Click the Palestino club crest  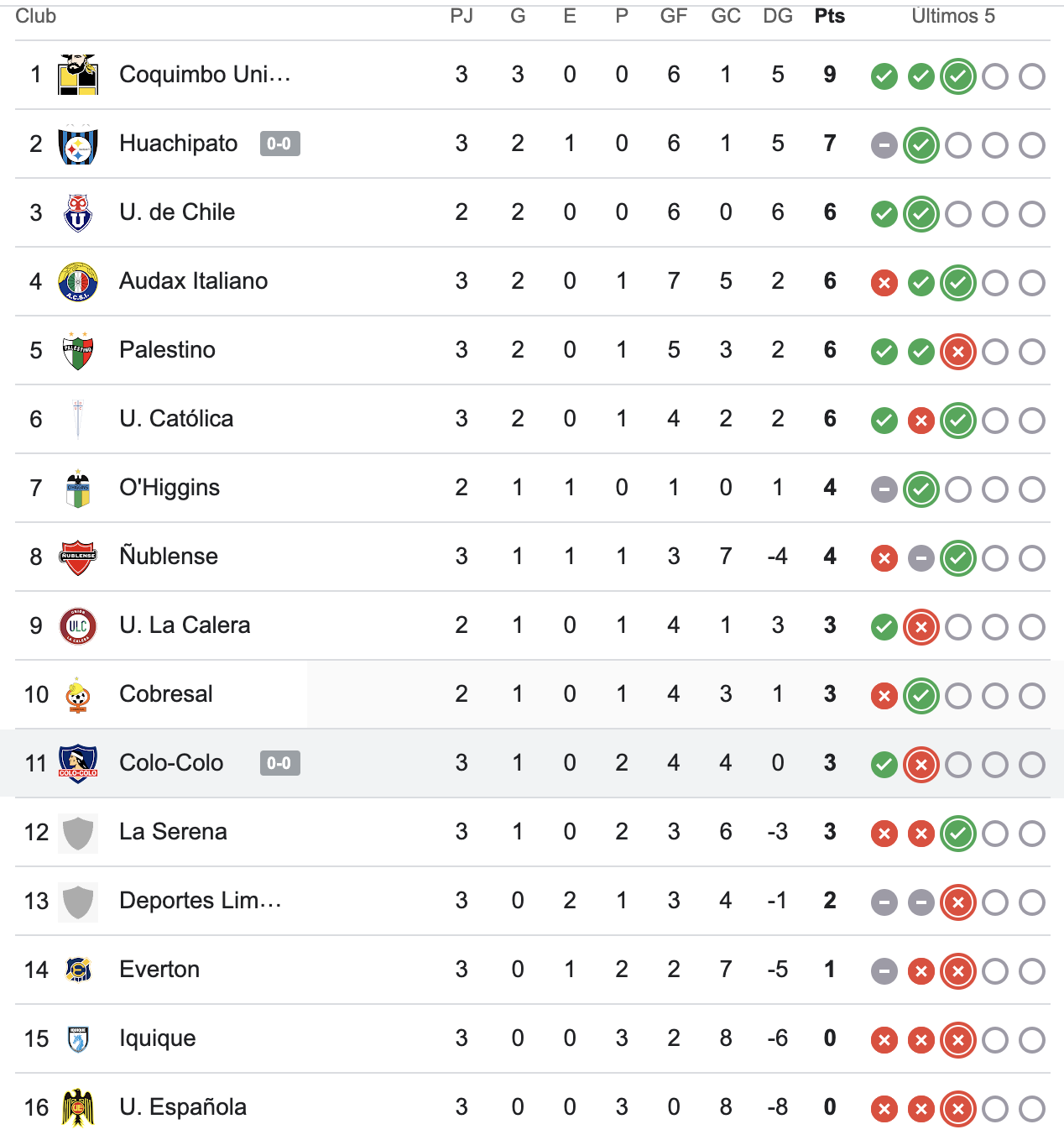[x=77, y=350]
